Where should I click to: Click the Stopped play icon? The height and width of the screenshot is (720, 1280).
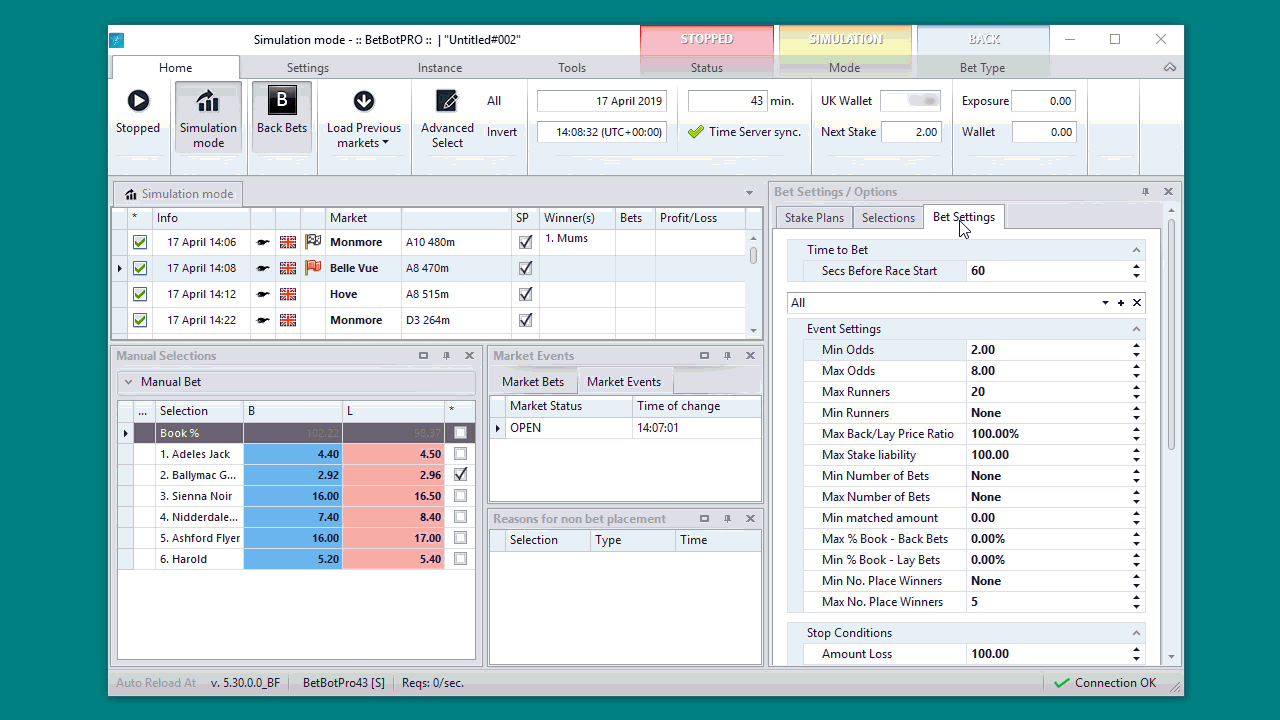coord(138,101)
